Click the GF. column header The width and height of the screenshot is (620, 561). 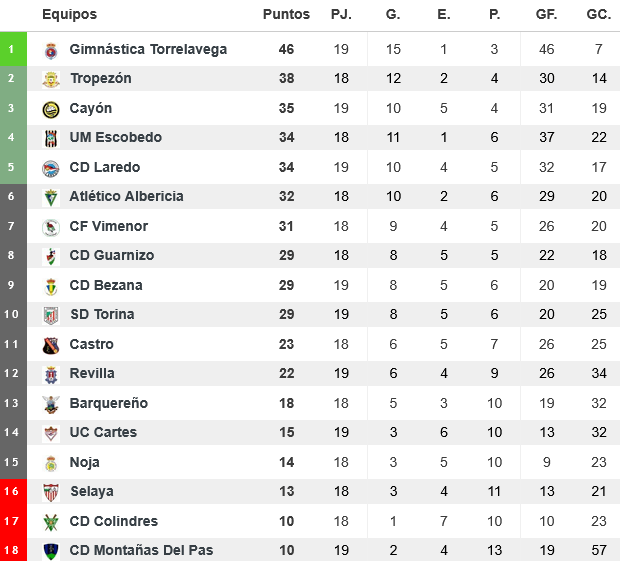tap(546, 15)
